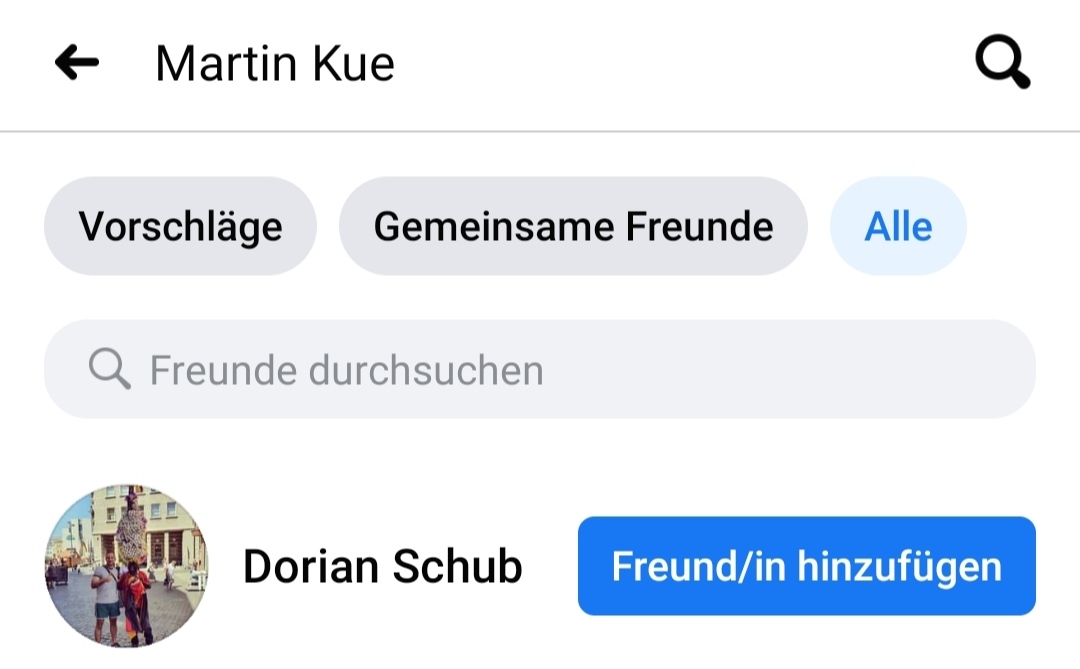The width and height of the screenshot is (1080, 669).
Task: Tap the black search icon in the header
Action: pyautogui.click(x=1002, y=64)
